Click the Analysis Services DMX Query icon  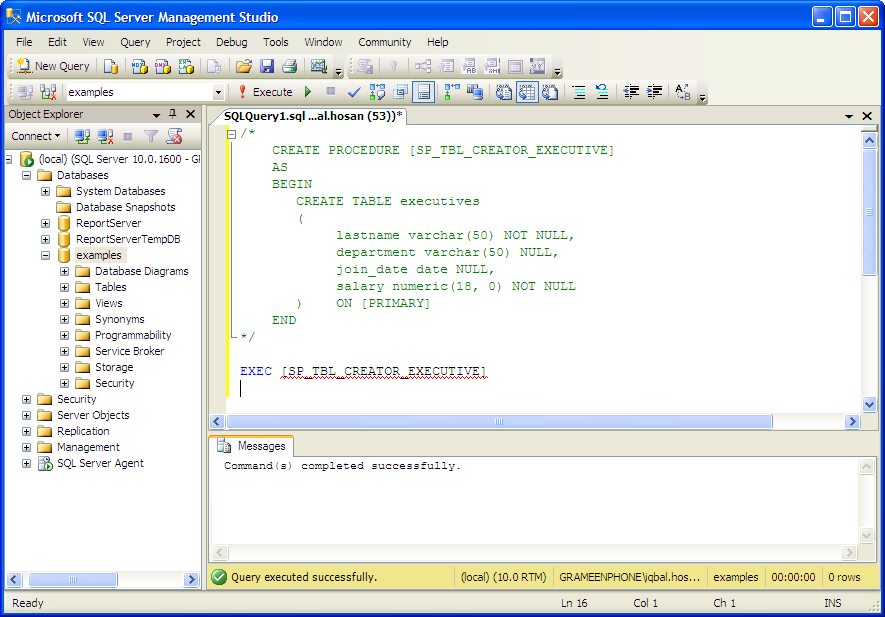click(x=163, y=66)
